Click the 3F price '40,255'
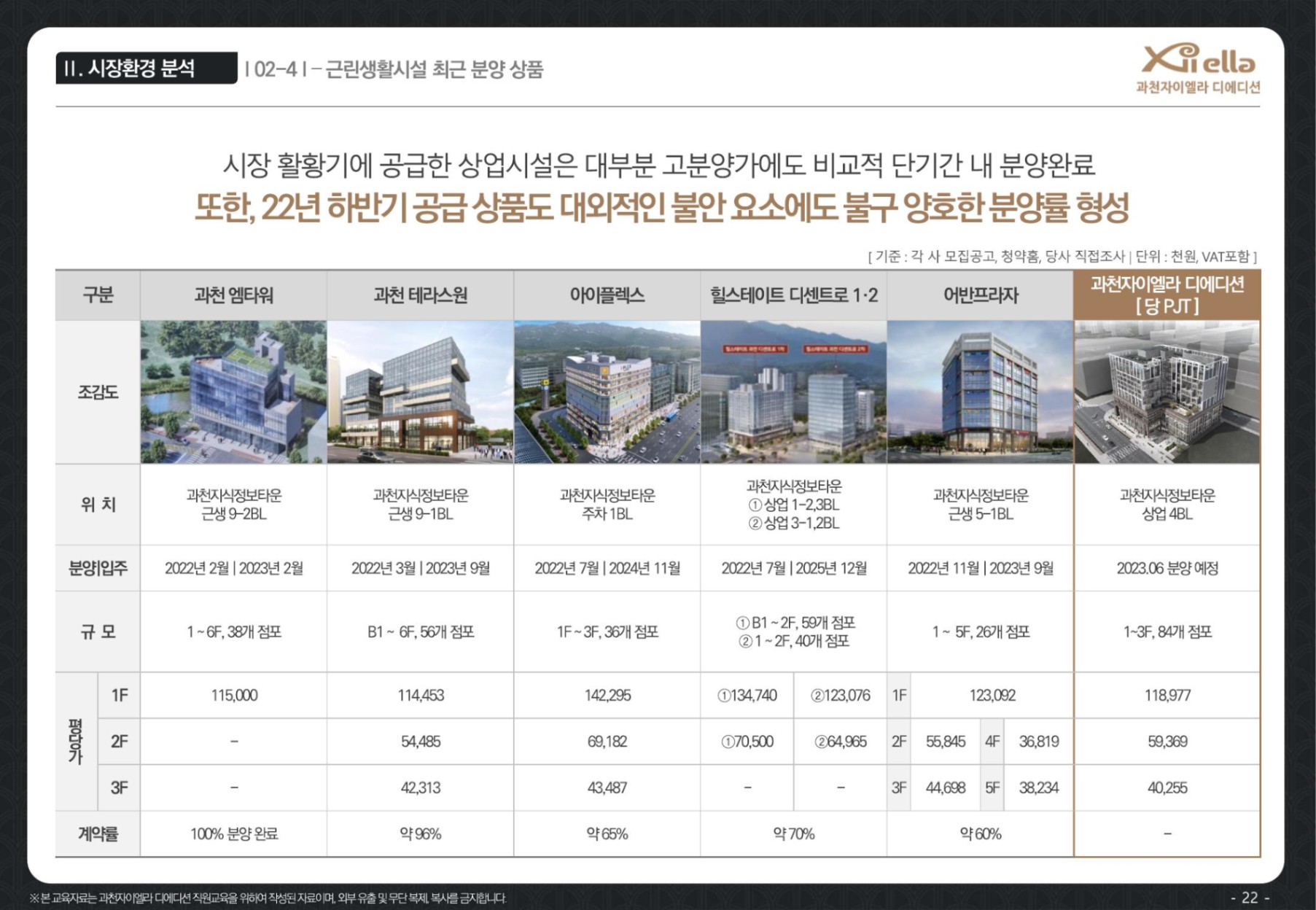 [x=1167, y=787]
